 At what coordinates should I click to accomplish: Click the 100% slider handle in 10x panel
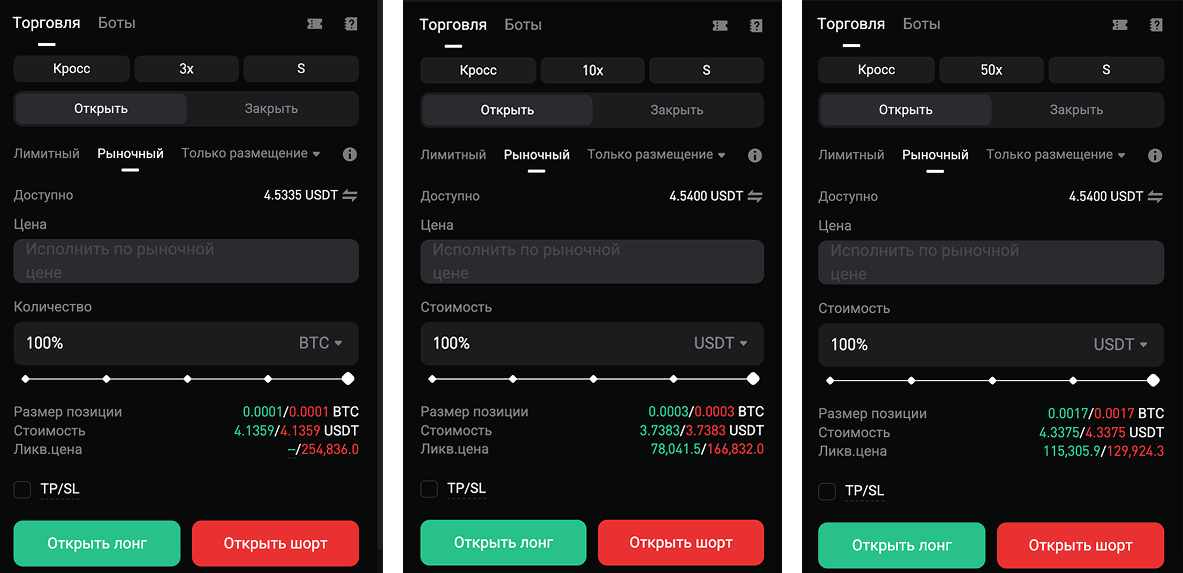(753, 379)
